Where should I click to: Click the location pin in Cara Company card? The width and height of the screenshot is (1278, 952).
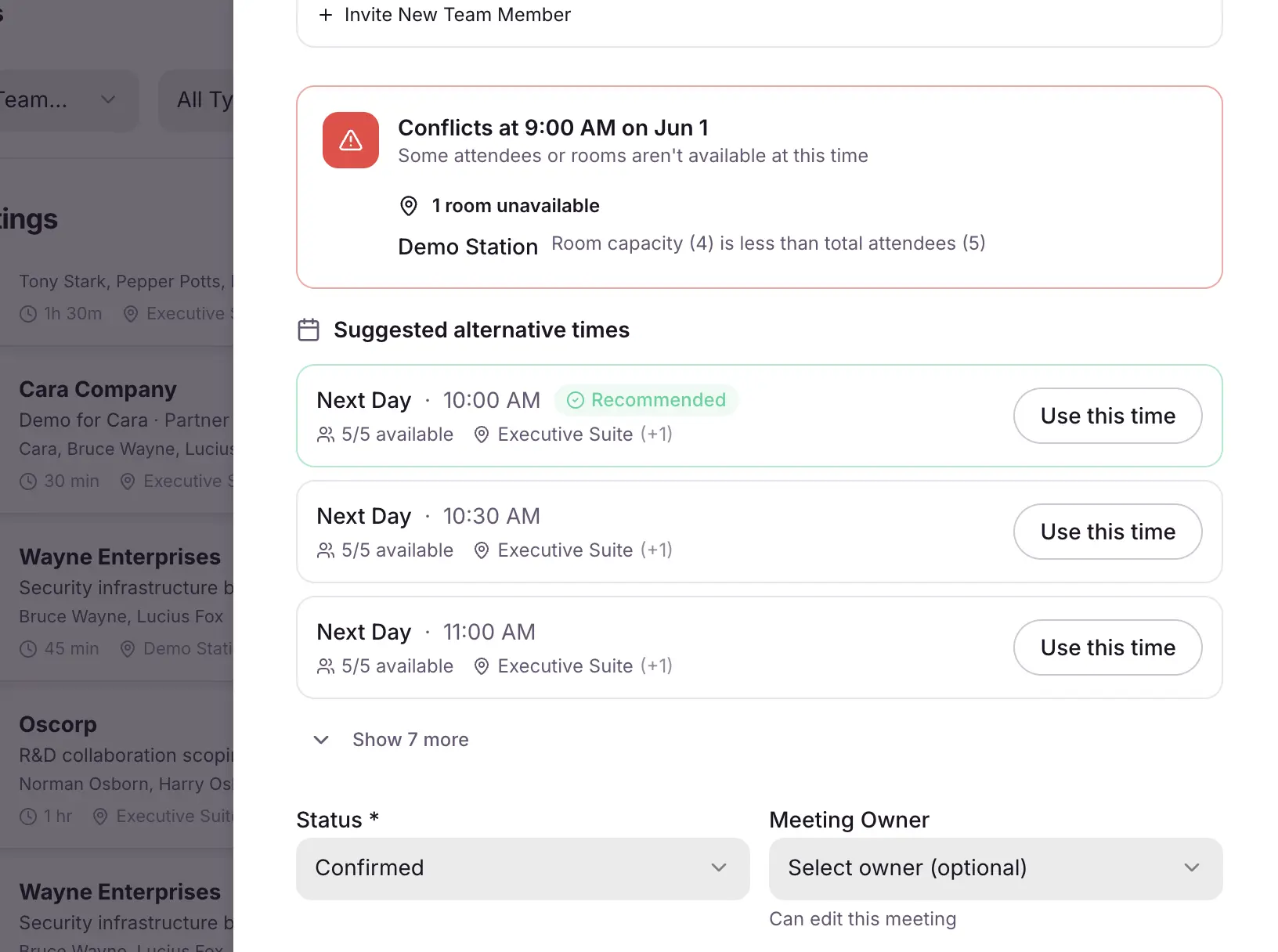click(x=128, y=481)
